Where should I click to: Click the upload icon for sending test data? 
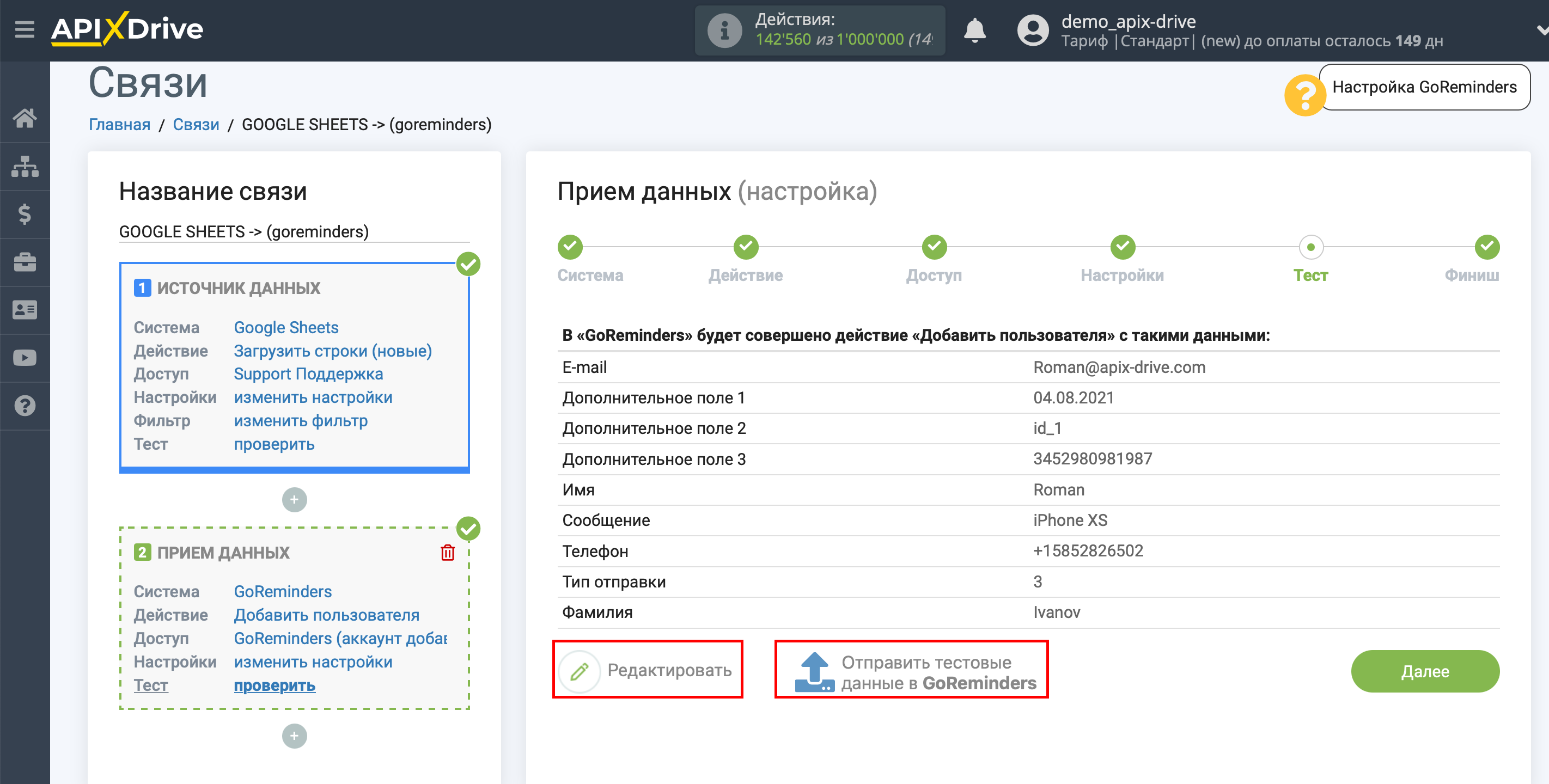[815, 671]
